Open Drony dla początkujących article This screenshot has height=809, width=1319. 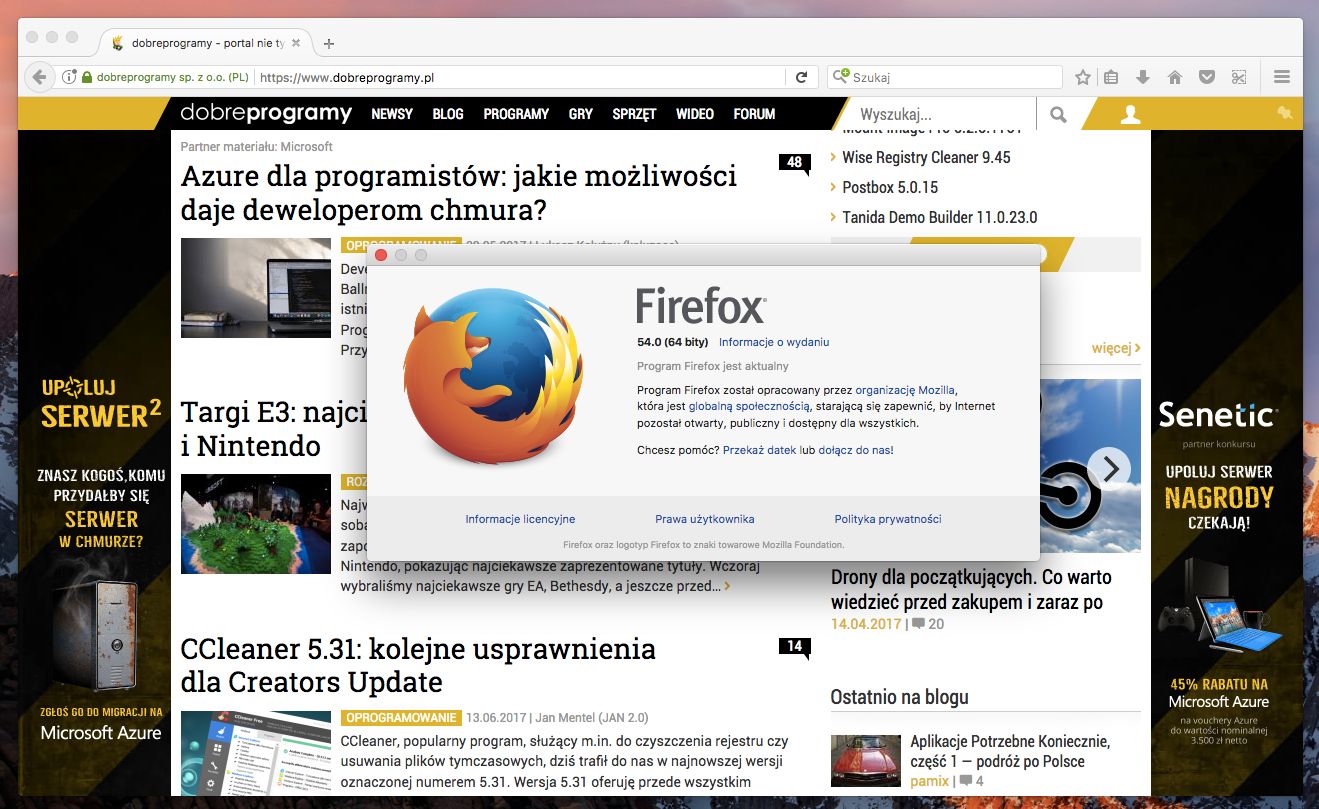tap(971, 589)
